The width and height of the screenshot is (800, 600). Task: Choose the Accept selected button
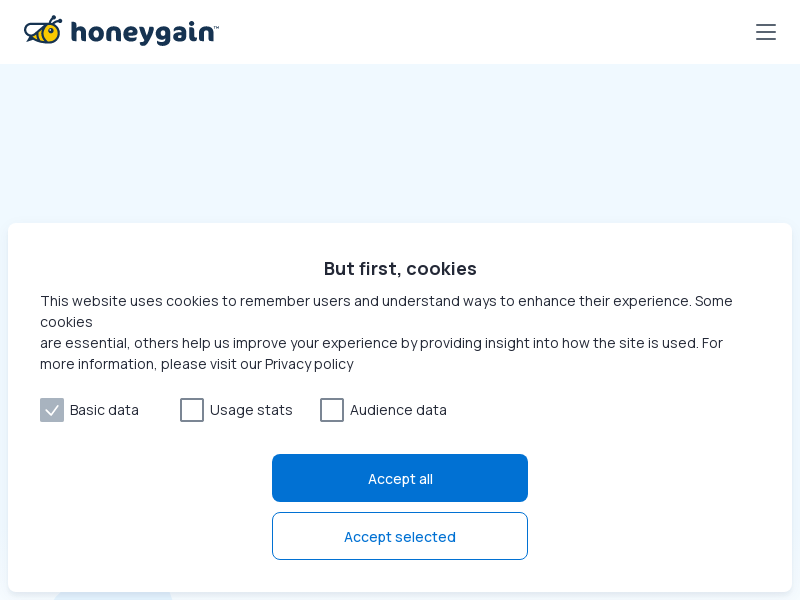(x=400, y=536)
